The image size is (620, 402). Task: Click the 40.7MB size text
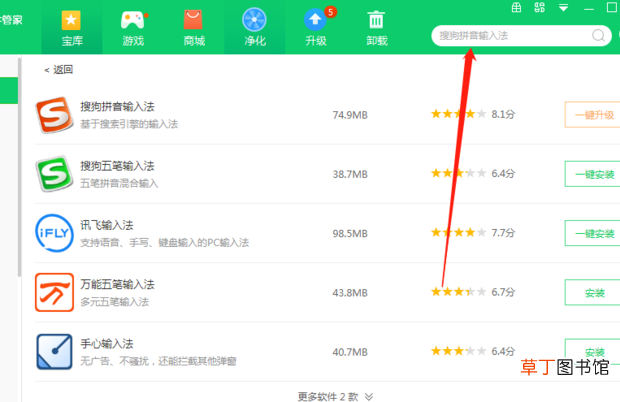(350, 352)
